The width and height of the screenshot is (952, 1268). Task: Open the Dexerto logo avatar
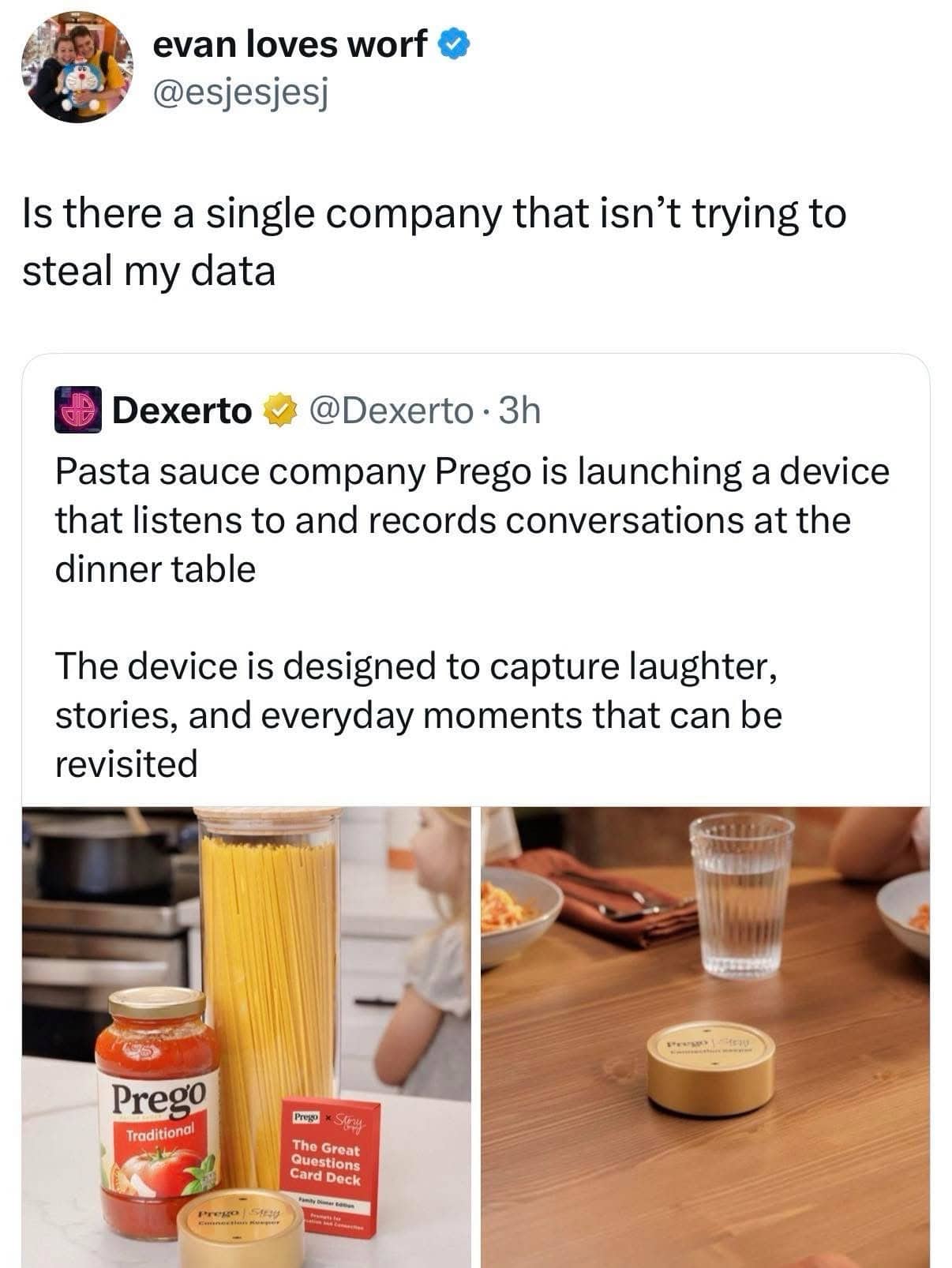pyautogui.click(x=77, y=409)
